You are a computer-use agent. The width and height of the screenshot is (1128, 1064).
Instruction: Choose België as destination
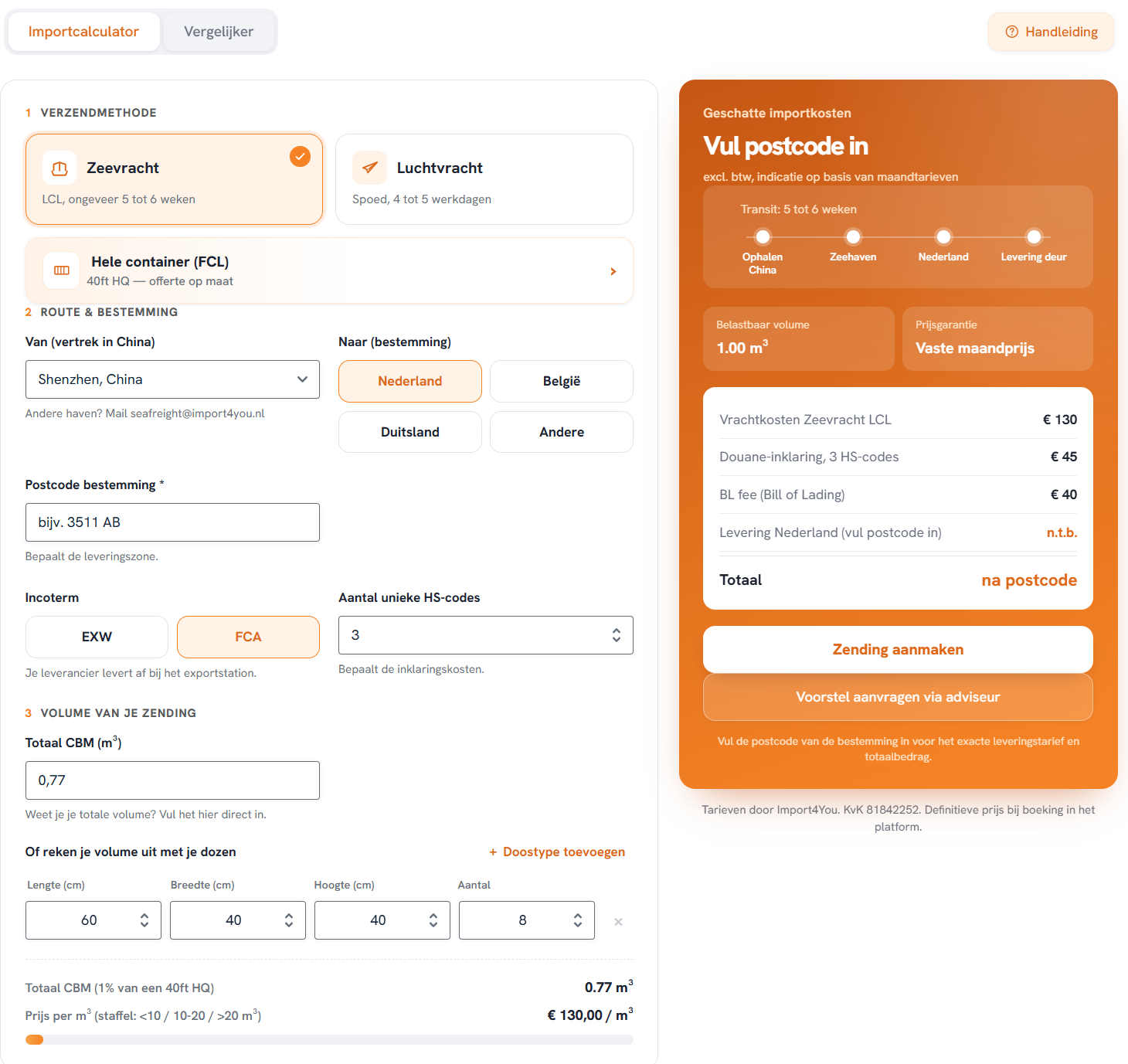[x=562, y=381]
